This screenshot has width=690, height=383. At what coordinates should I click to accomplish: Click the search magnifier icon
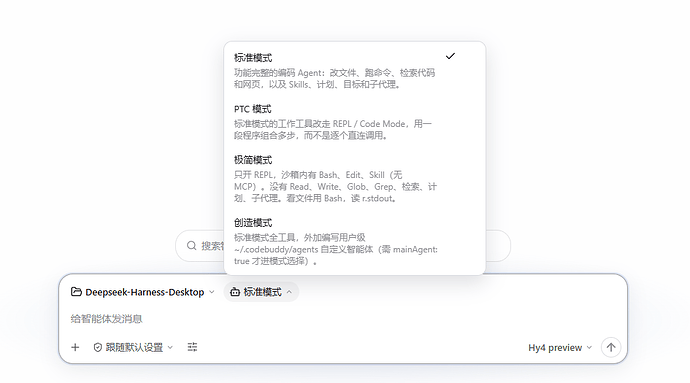click(191, 246)
